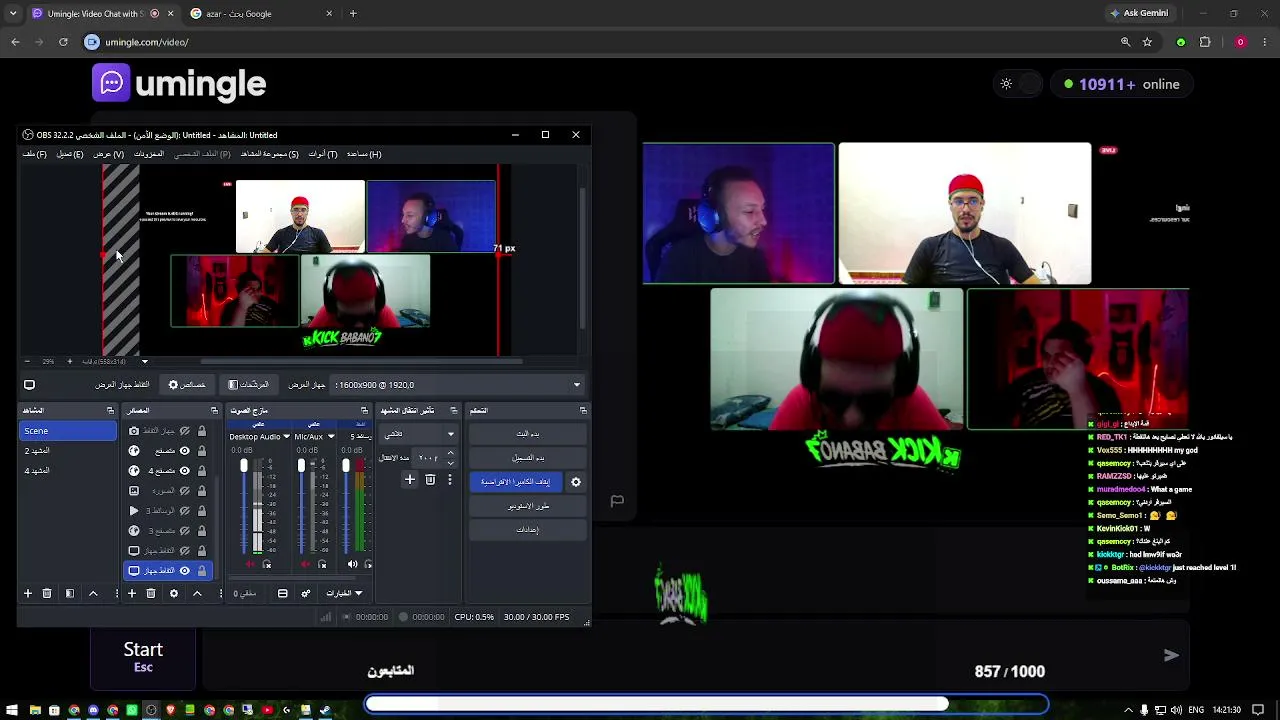Float the Controls dock panel
The height and width of the screenshot is (720, 1280).
pyautogui.click(x=583, y=411)
